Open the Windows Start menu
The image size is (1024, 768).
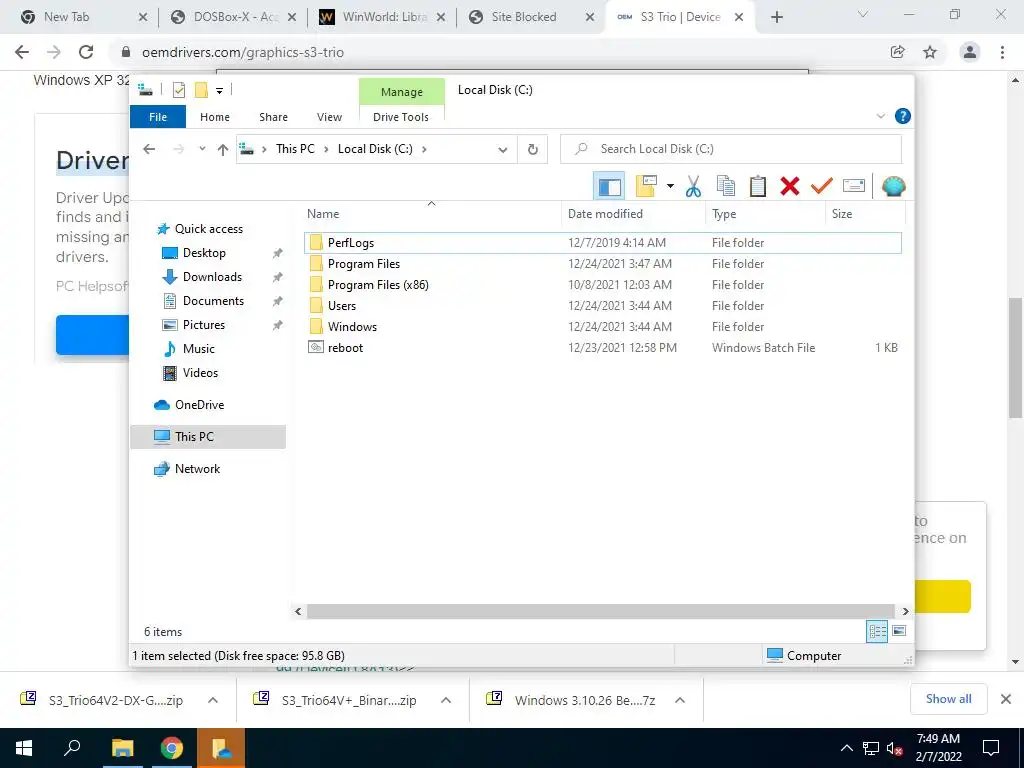pyautogui.click(x=24, y=748)
